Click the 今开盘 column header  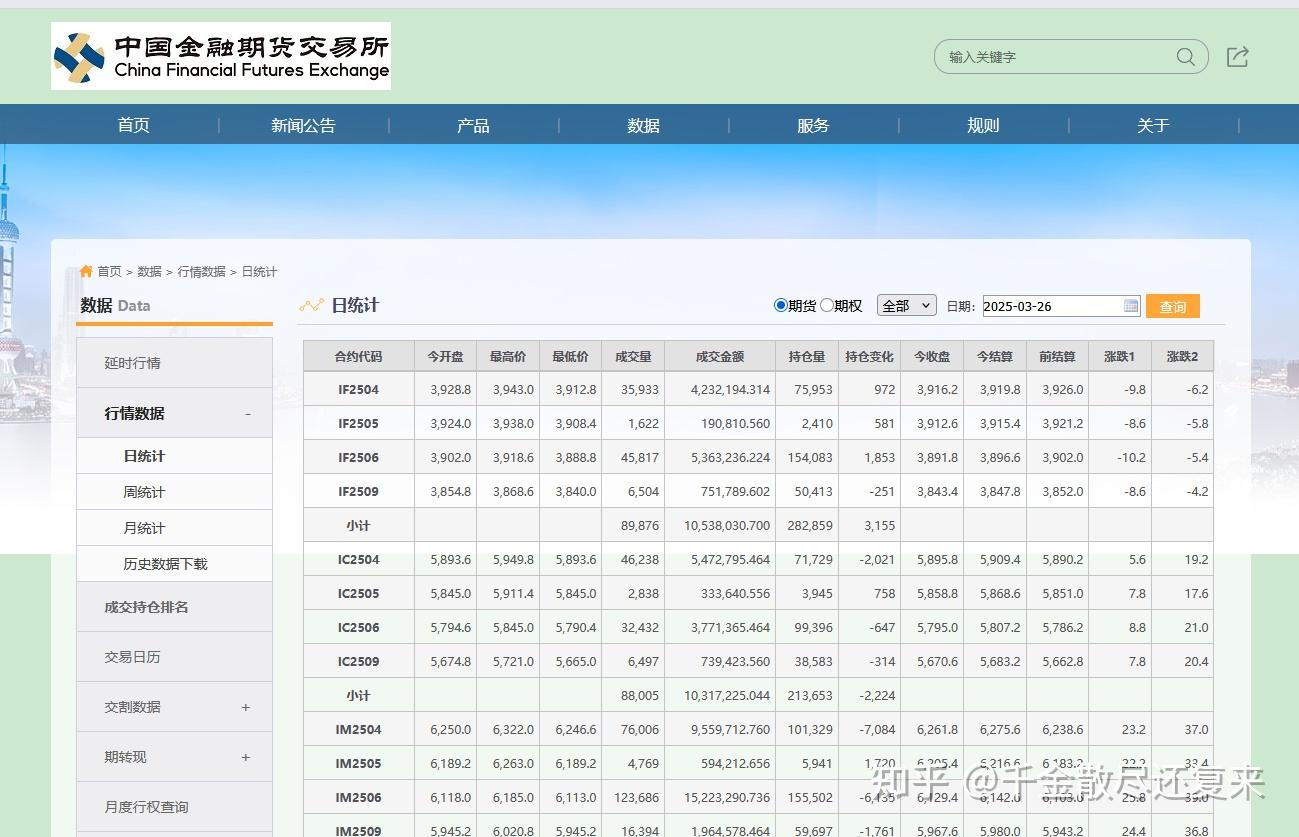pyautogui.click(x=445, y=356)
